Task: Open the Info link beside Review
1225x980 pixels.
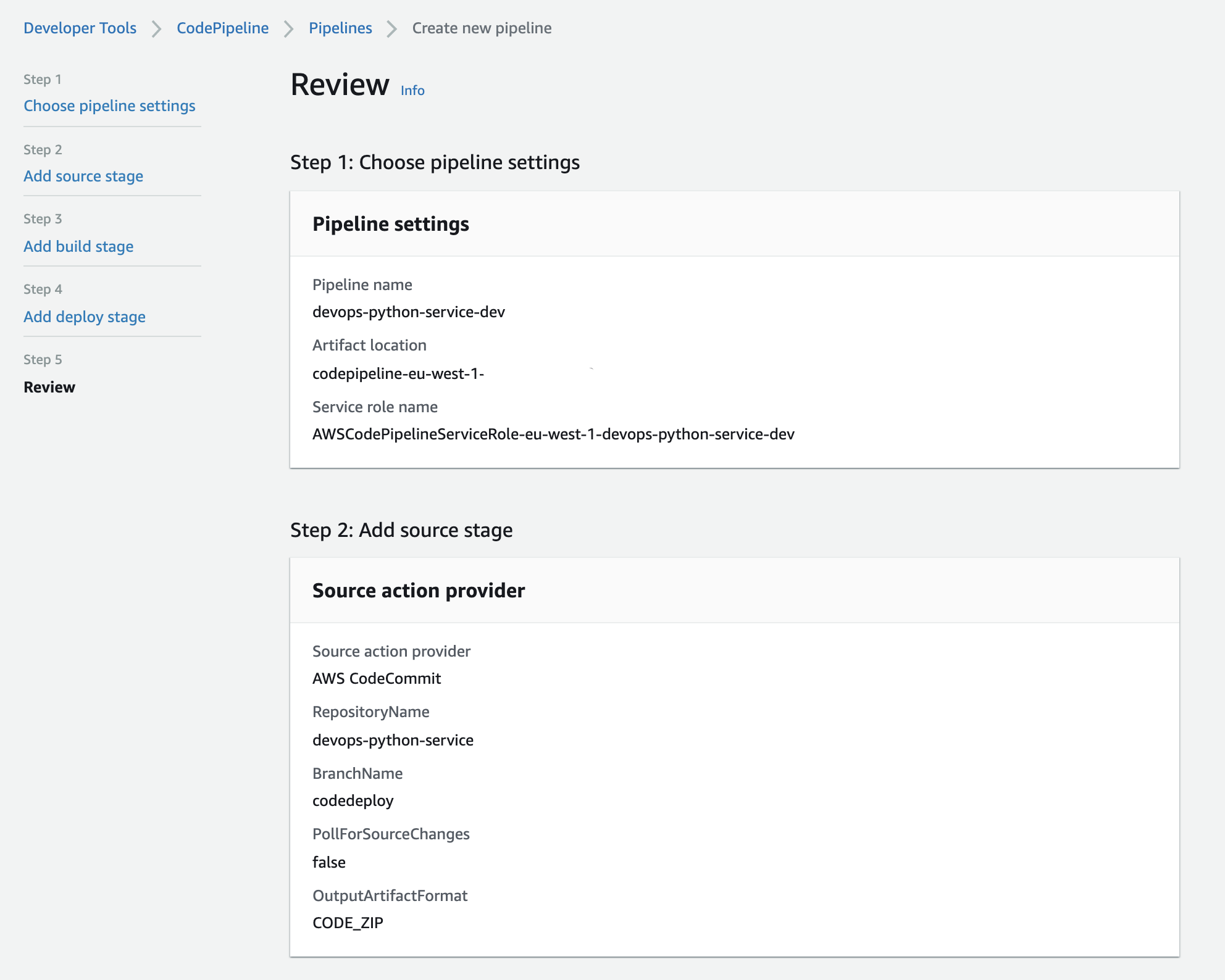Action: [x=412, y=91]
